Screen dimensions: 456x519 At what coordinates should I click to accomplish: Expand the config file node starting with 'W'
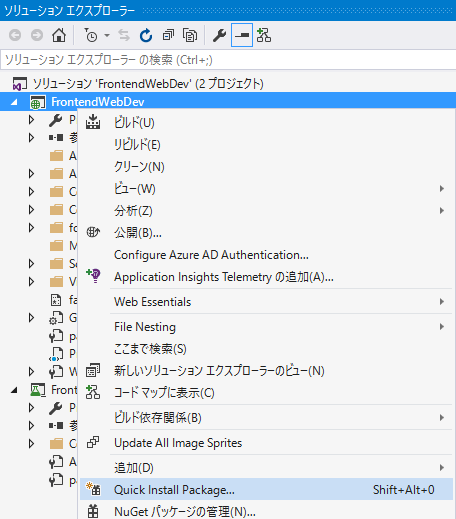click(31, 372)
